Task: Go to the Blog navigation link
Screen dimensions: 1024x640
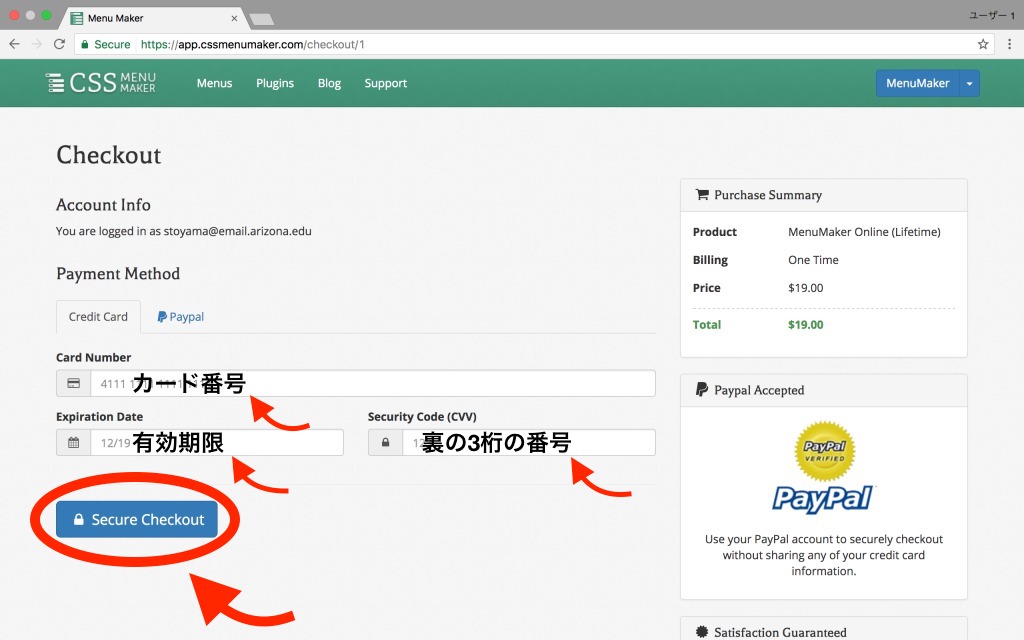Action: click(329, 84)
